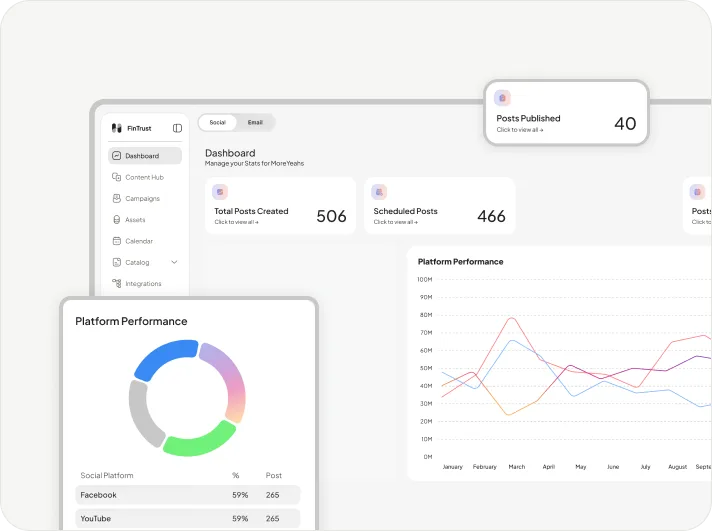Click view all under Total Posts Created
Screen dimensions: 712x531
[x=237, y=222]
